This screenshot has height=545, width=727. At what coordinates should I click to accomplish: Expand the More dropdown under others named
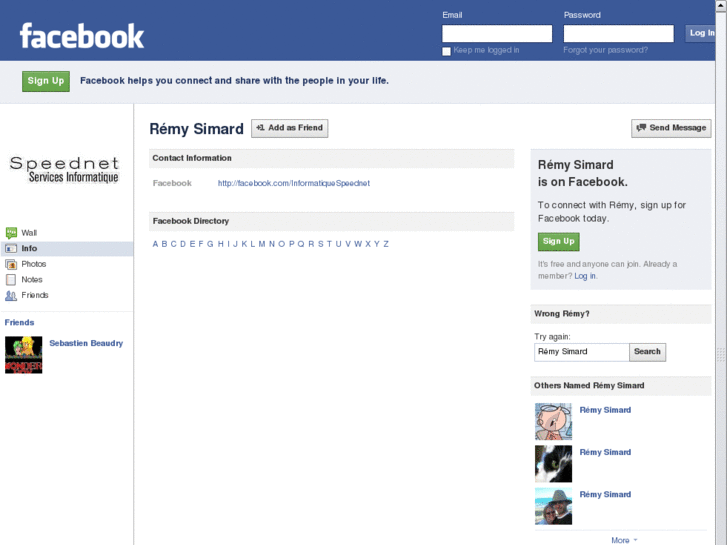[x=624, y=540]
